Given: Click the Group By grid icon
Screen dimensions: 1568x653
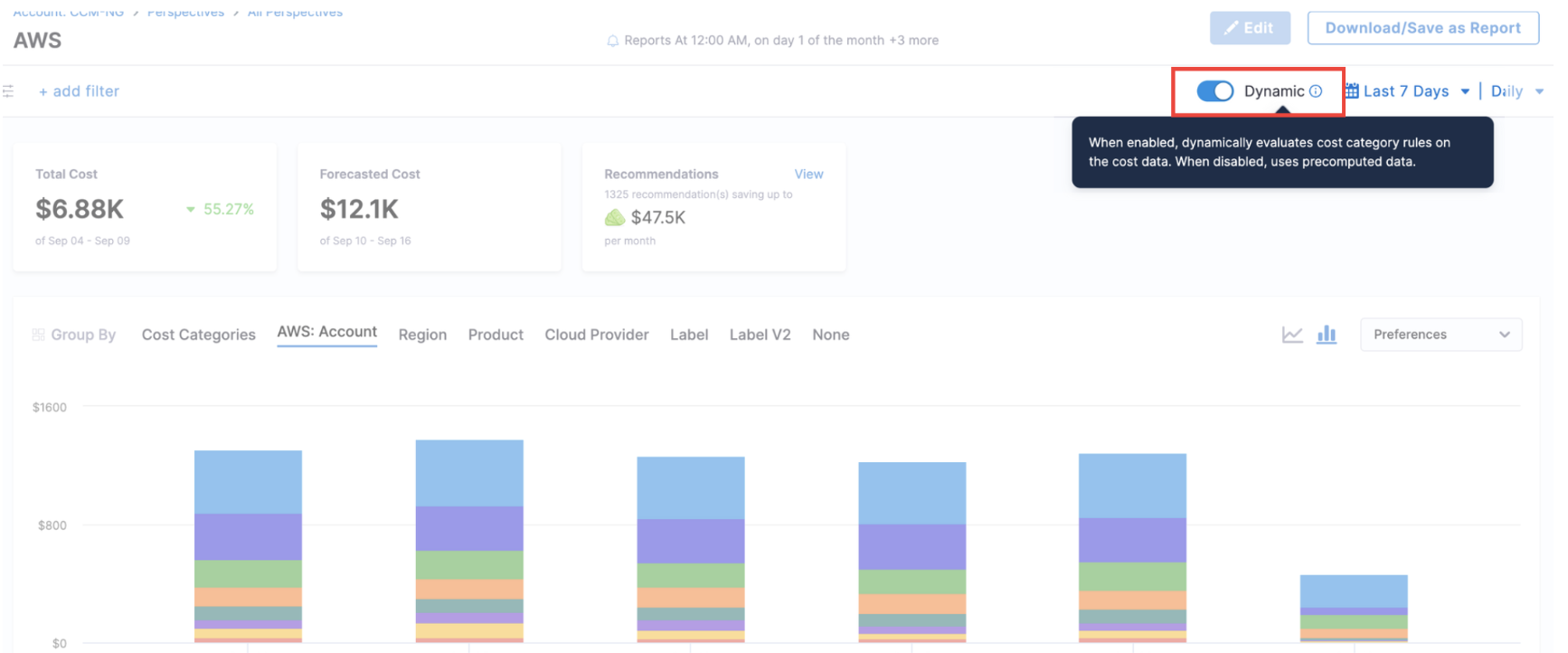Looking at the screenshot, I should [38, 335].
